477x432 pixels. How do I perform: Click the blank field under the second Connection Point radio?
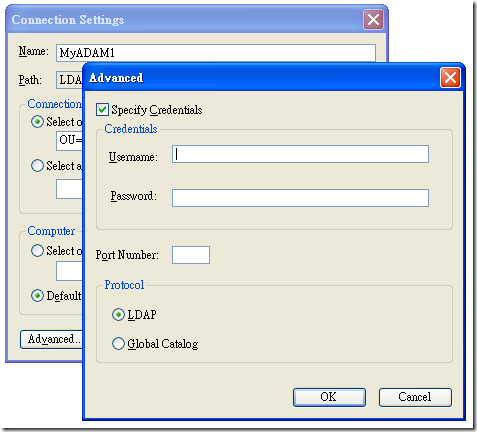pos(69,189)
